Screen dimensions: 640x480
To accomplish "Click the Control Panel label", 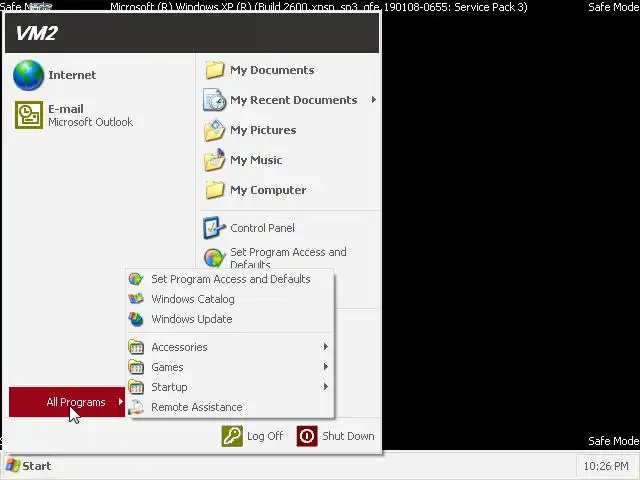I will [x=262, y=228].
